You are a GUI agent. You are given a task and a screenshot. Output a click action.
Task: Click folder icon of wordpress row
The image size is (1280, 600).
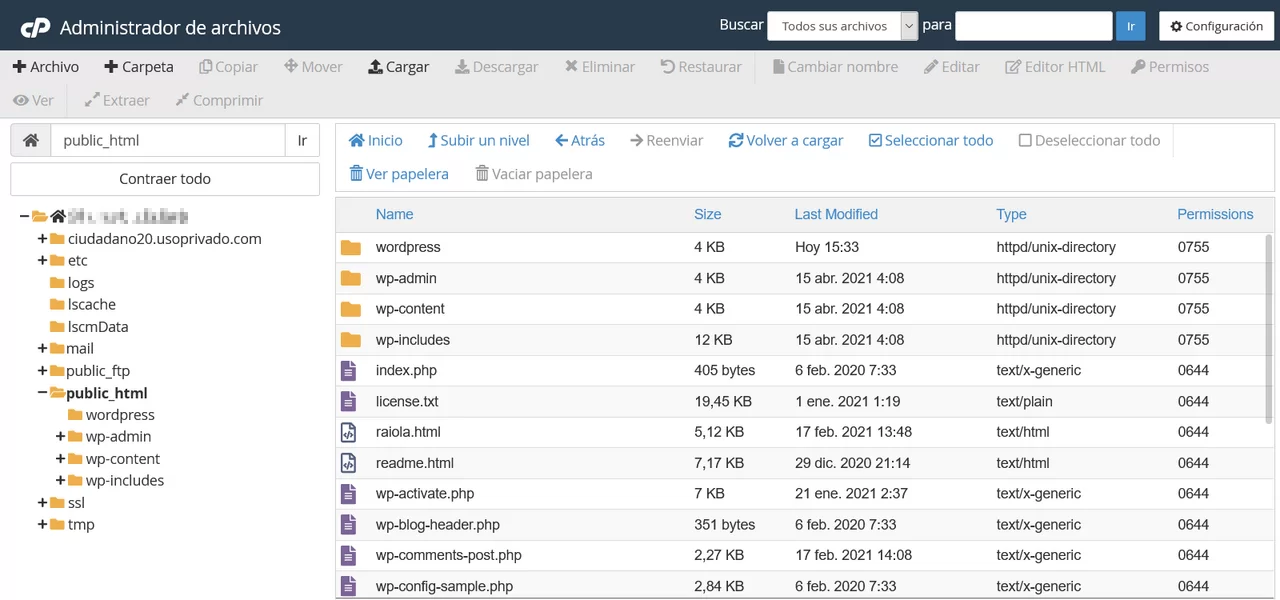coord(350,247)
